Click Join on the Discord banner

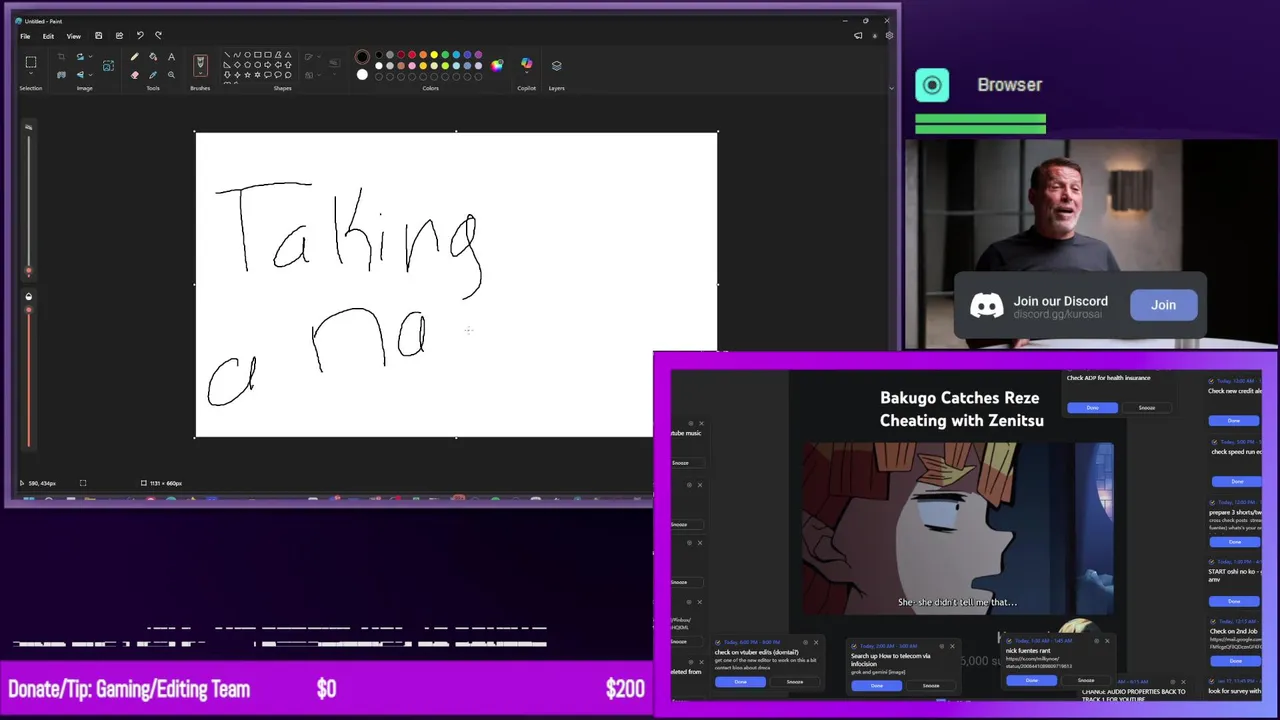(1163, 305)
